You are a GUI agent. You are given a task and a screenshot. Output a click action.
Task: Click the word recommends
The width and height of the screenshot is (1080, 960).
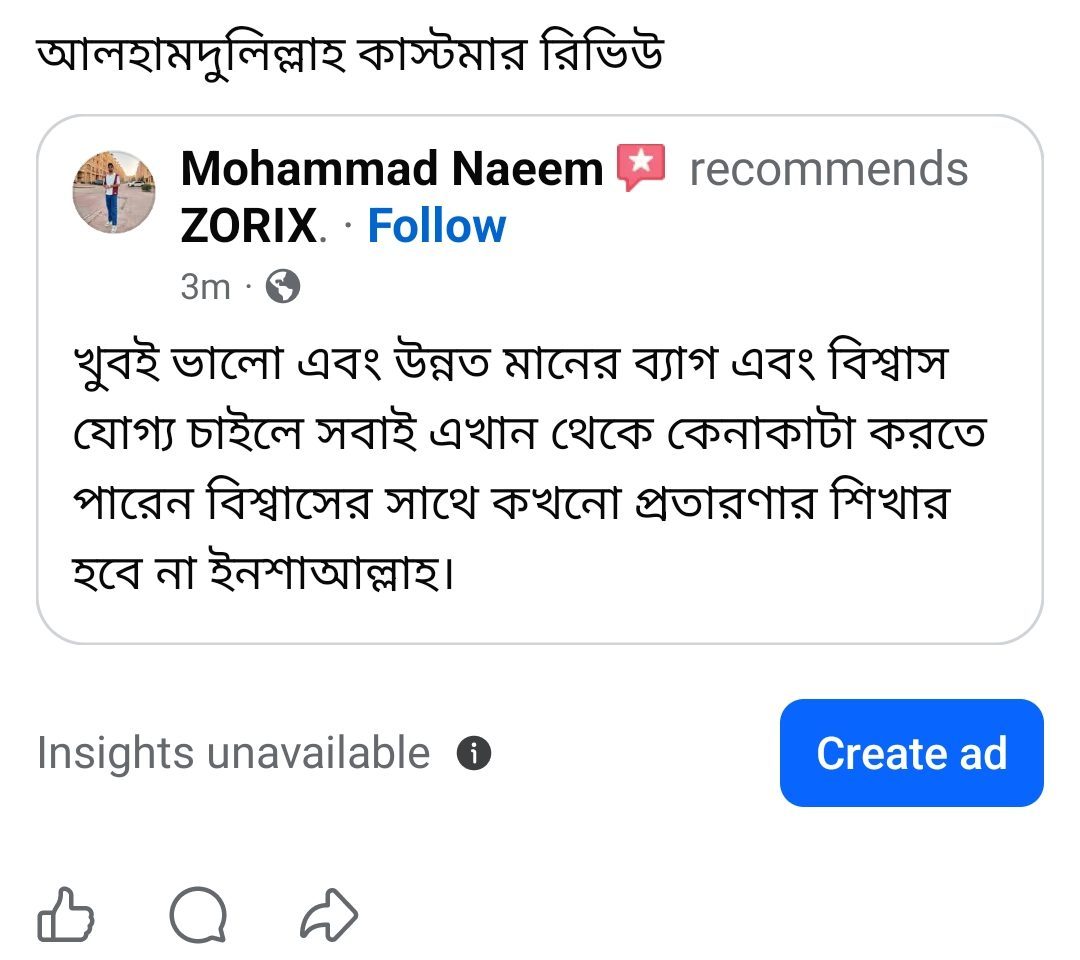pos(829,169)
